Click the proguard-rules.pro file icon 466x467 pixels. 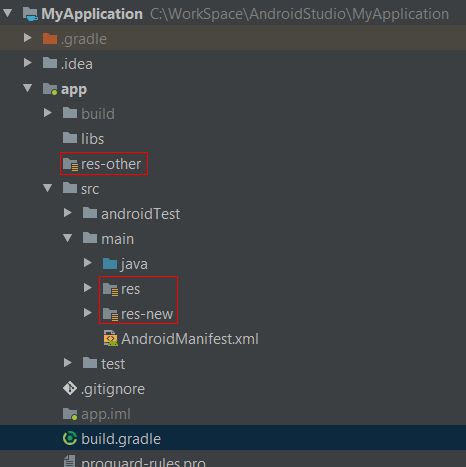coord(70,461)
